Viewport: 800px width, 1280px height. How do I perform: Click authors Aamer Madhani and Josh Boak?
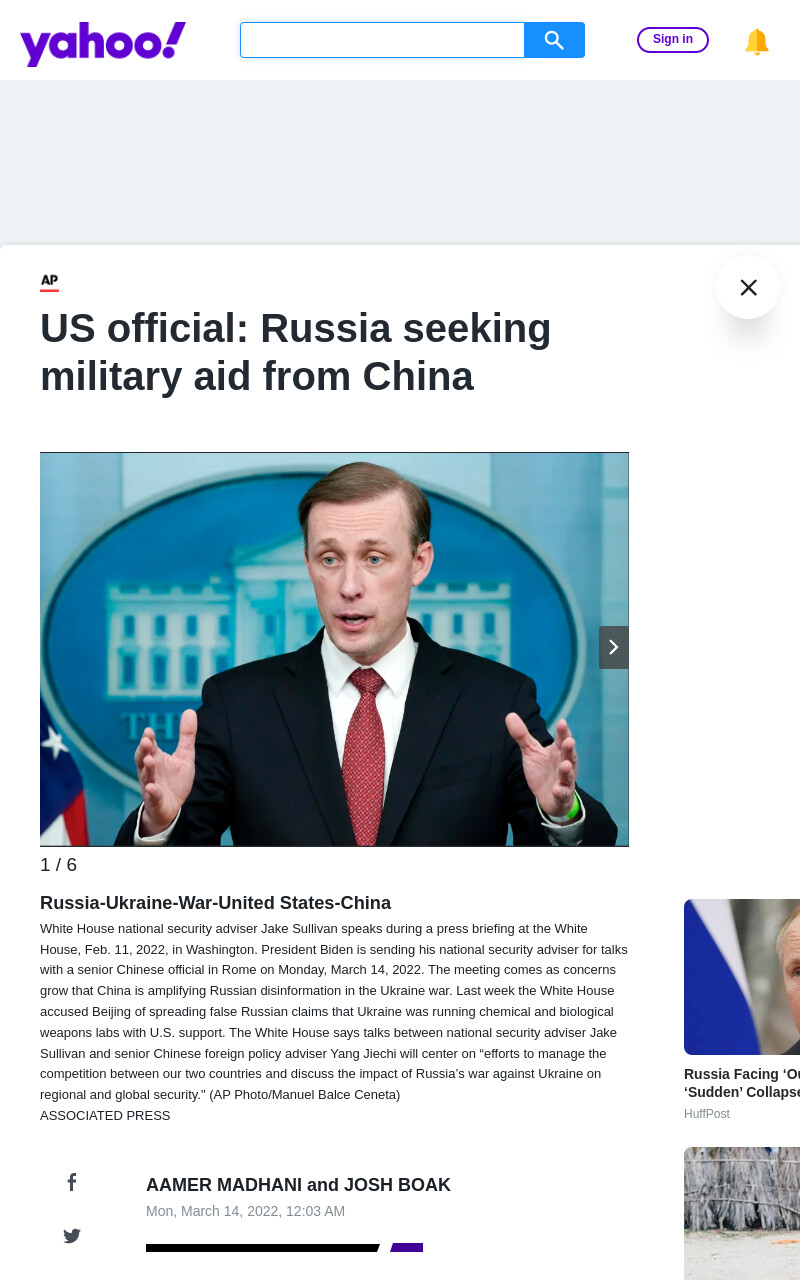(x=298, y=1185)
